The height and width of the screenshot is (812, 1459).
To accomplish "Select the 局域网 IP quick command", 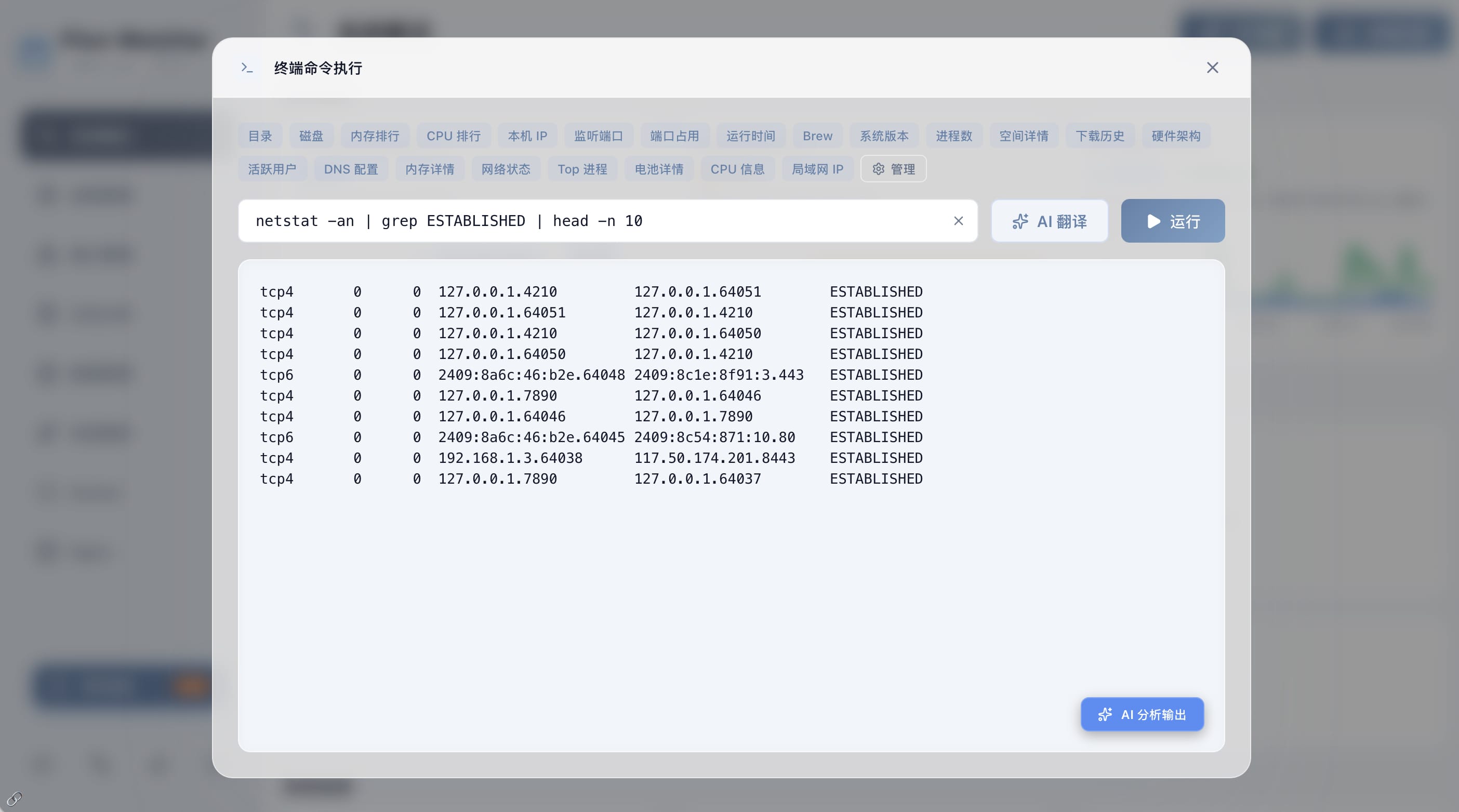I will tap(817, 169).
